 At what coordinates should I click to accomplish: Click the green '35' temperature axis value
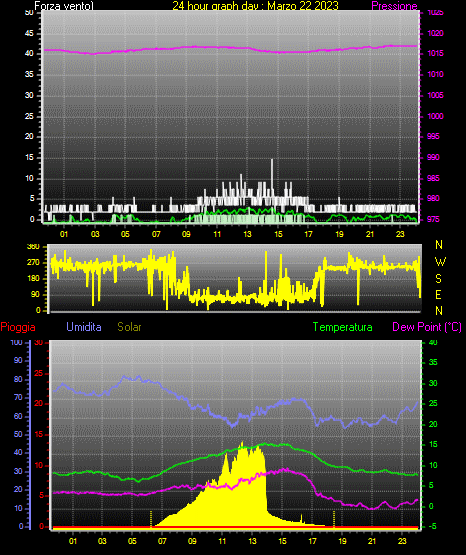pyautogui.click(x=433, y=362)
